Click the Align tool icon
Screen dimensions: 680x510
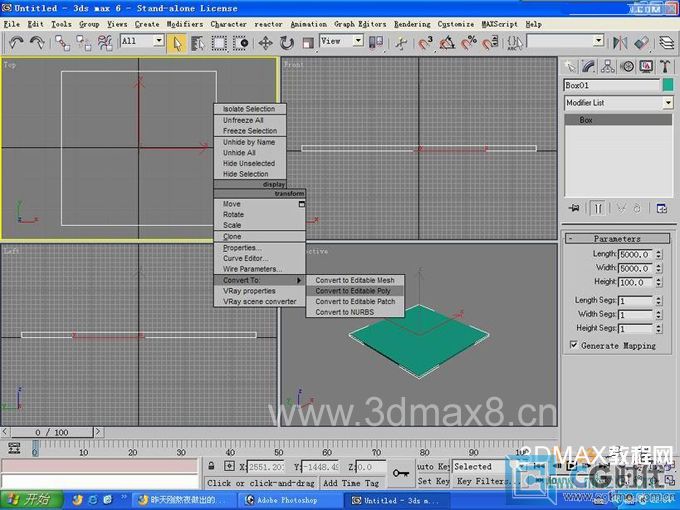point(641,42)
